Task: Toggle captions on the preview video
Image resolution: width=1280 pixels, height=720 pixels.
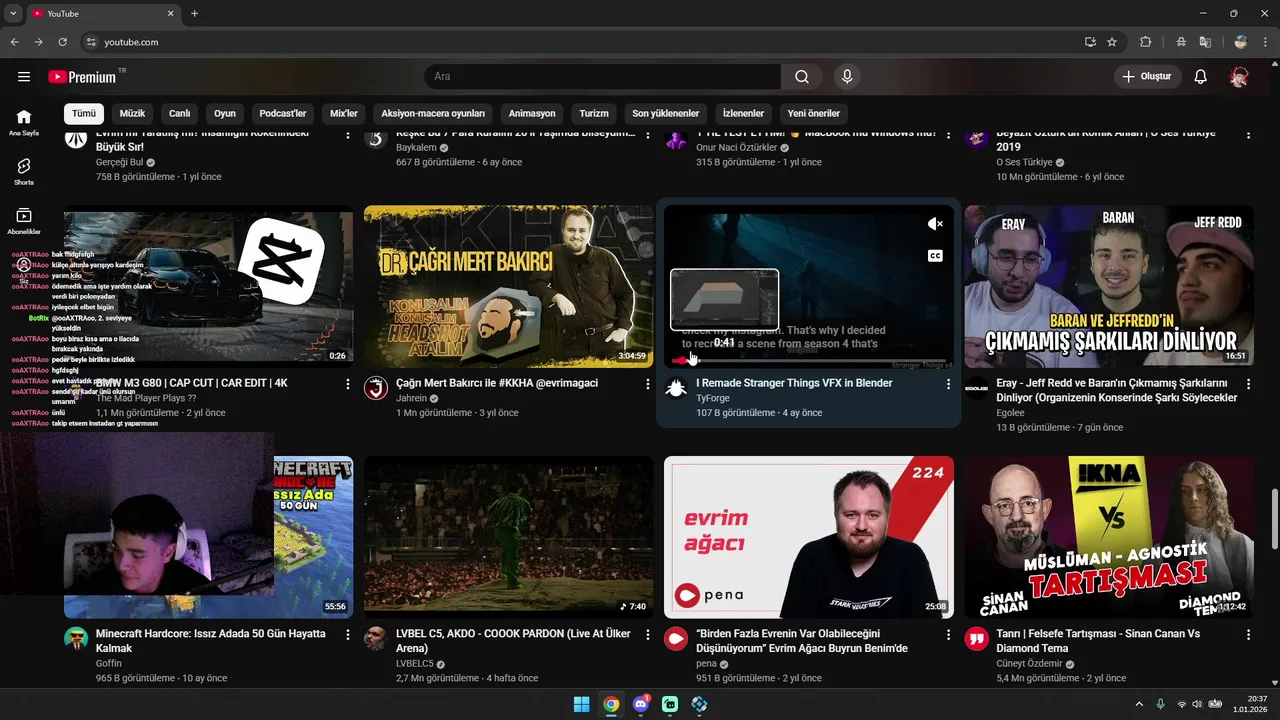Action: 935,256
